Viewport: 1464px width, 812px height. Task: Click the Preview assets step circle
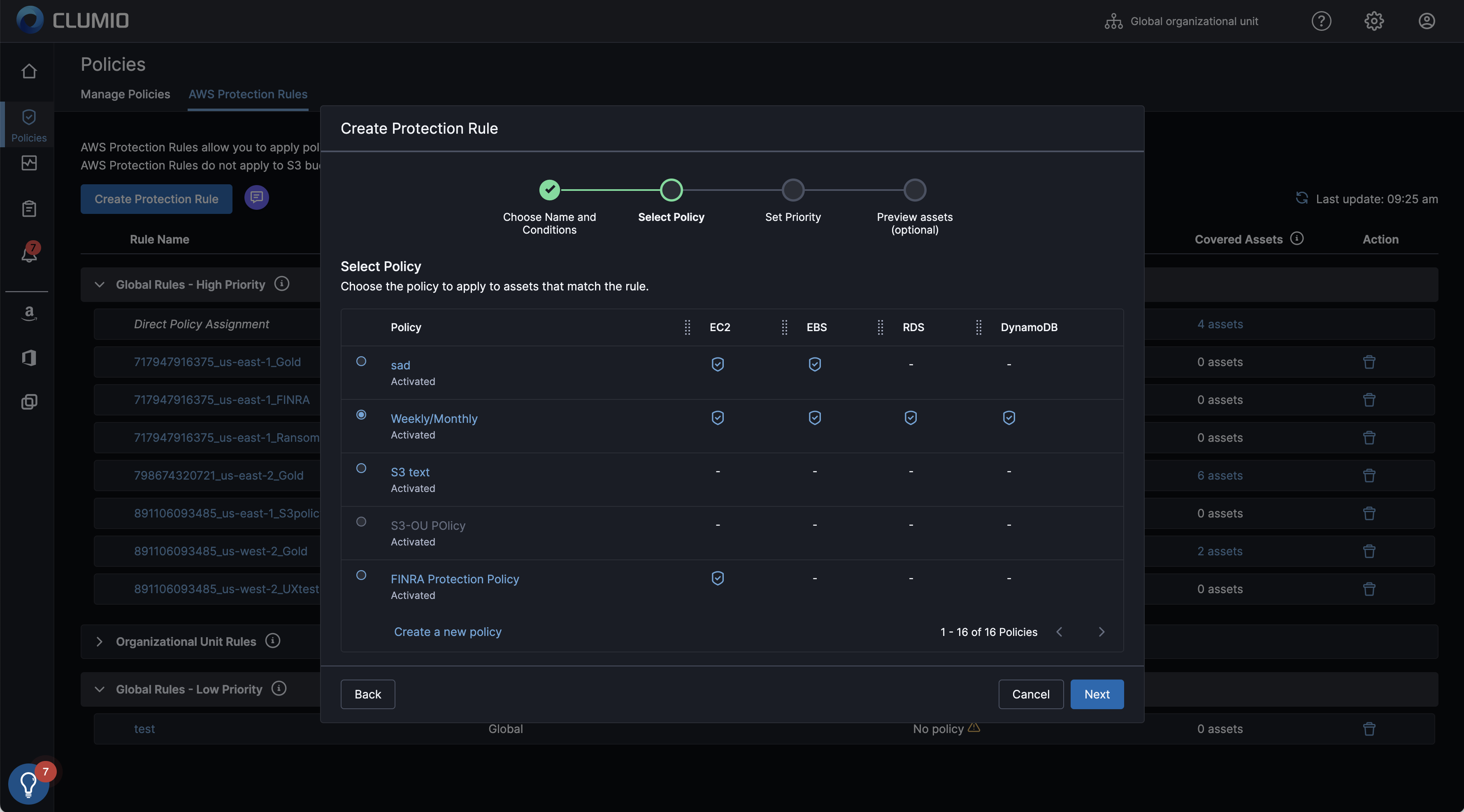pyautogui.click(x=914, y=190)
